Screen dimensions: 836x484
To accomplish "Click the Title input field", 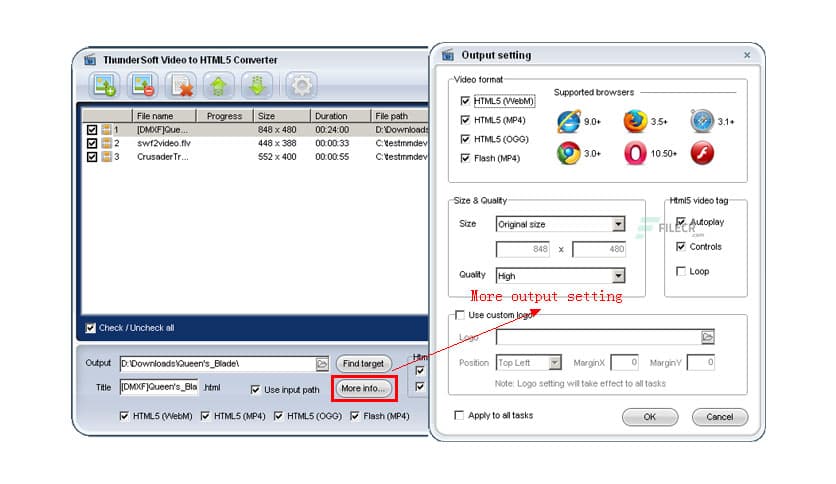I will 159,387.
